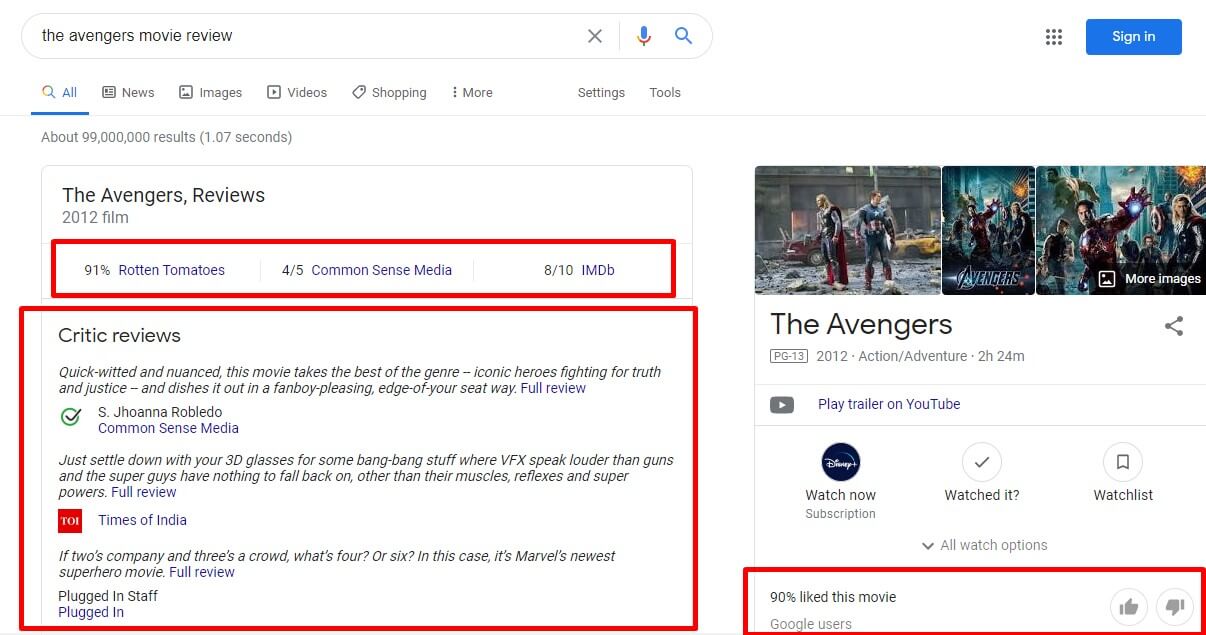Screen dimensions: 1206x635
Task: Dislike this movie with thumbs down
Action: click(1175, 606)
